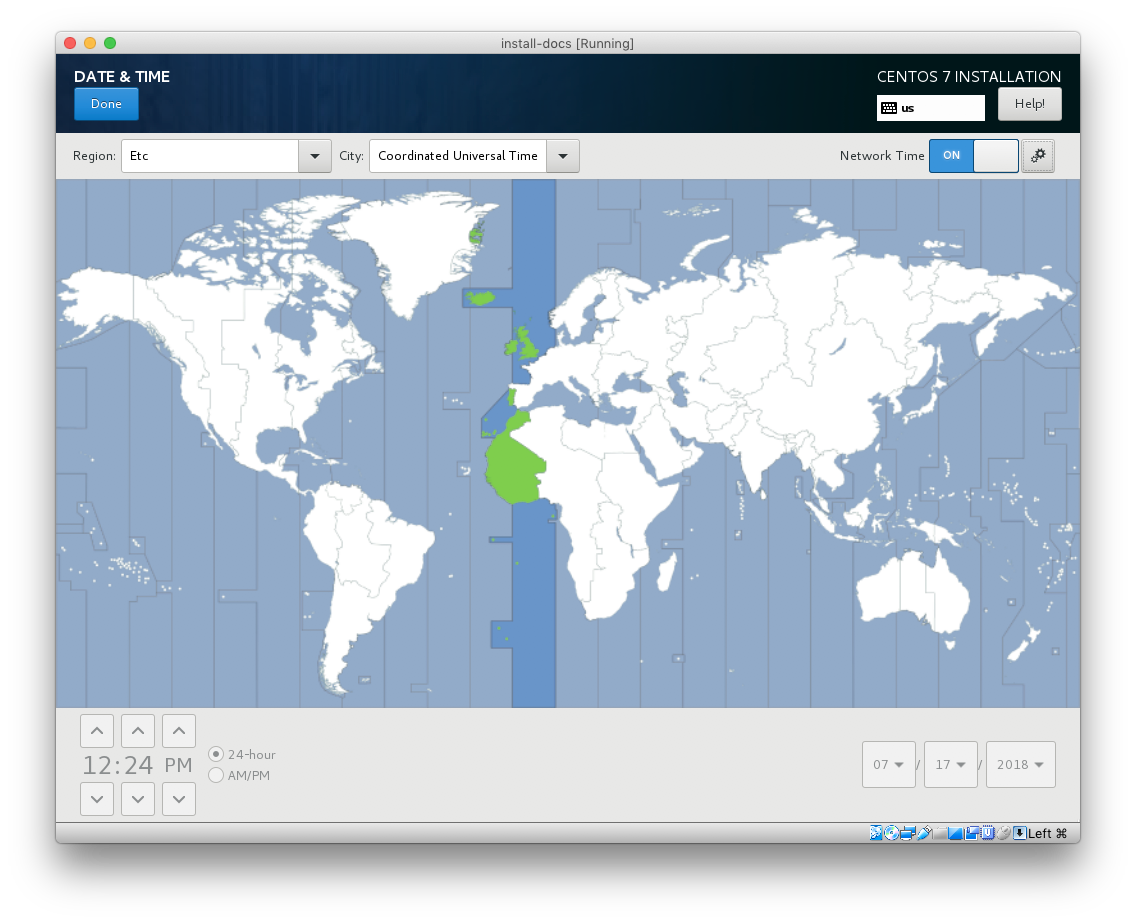This screenshot has height=923, width=1136.
Task: Click the down arrow below PM
Action: [x=179, y=799]
